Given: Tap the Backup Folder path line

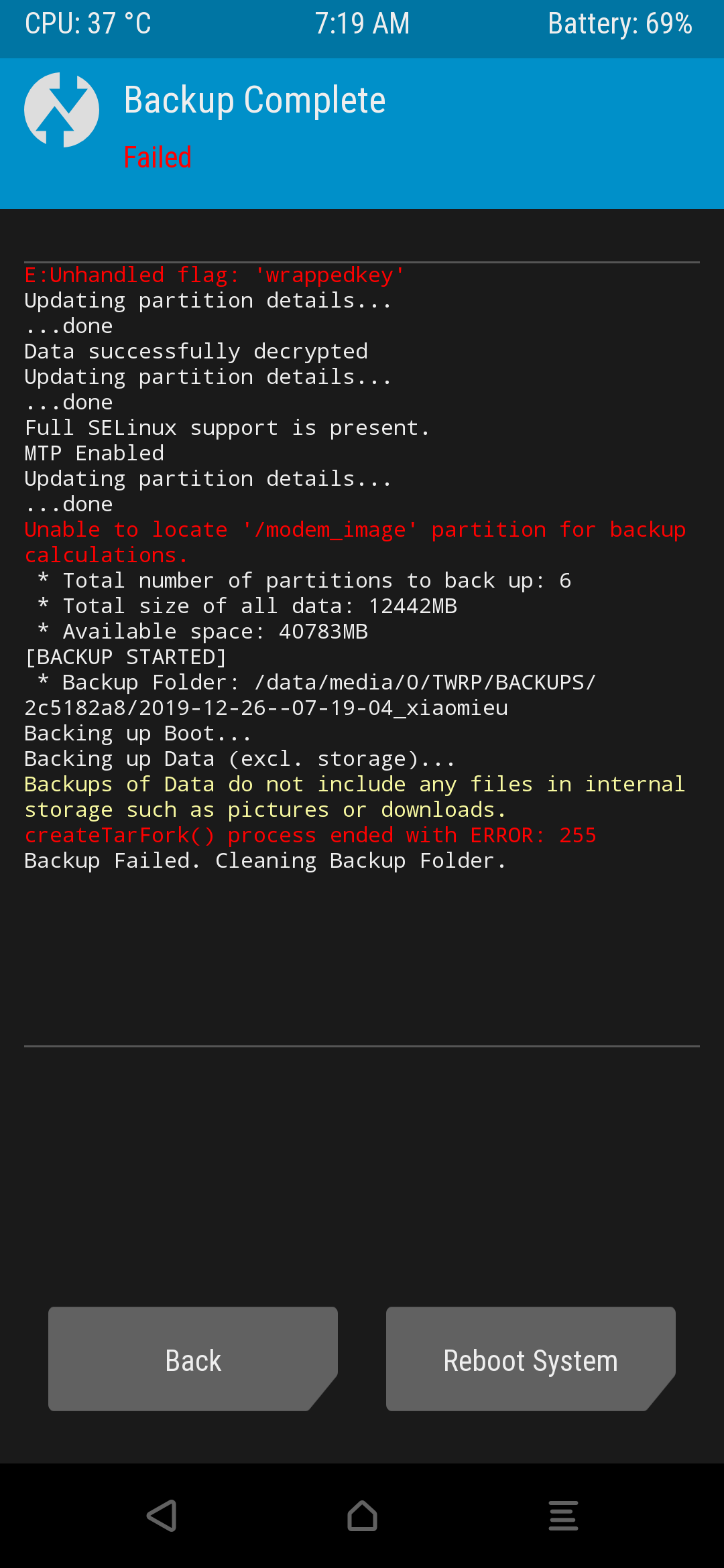Looking at the screenshot, I should [x=310, y=695].
